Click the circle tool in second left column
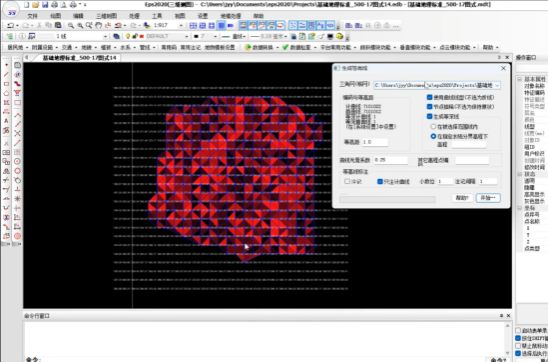548x362 pixels. 17,171
